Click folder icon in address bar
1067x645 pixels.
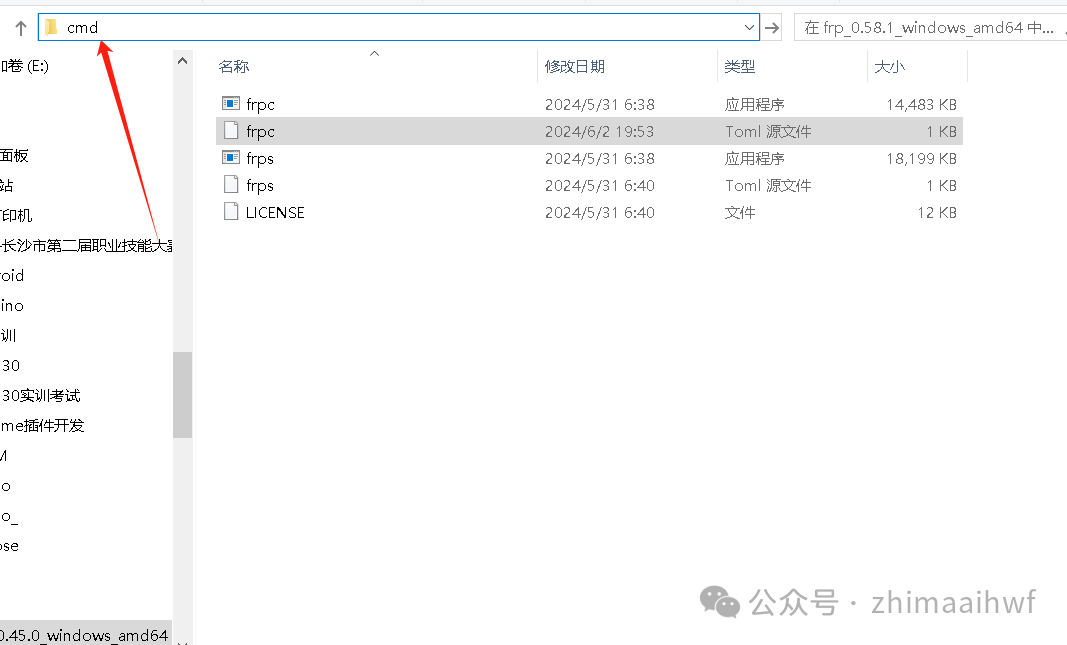tap(51, 28)
